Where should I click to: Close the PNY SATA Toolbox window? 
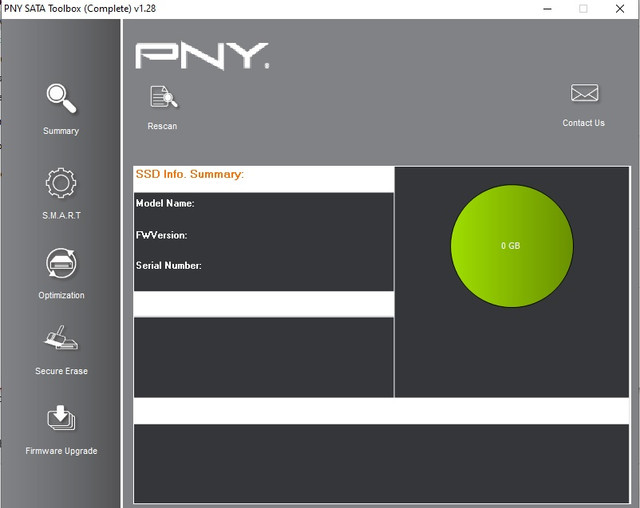tap(620, 9)
